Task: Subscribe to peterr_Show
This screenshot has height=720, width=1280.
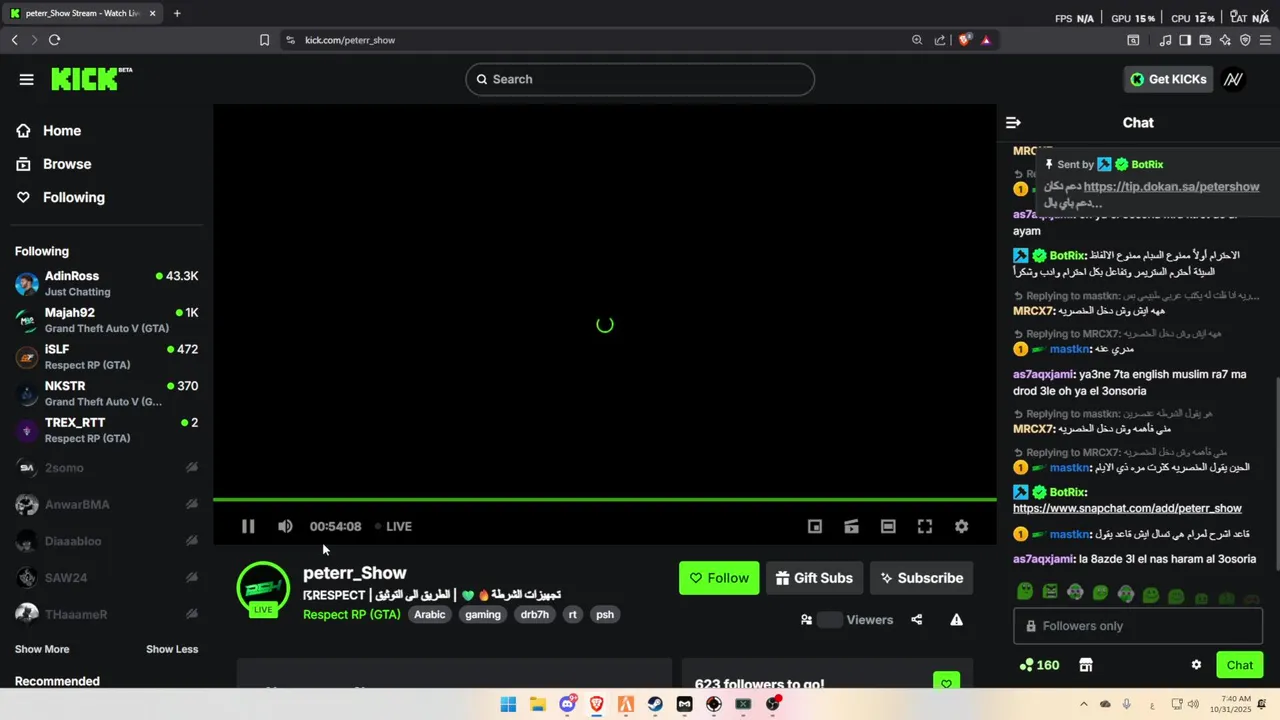Action: 921,578
